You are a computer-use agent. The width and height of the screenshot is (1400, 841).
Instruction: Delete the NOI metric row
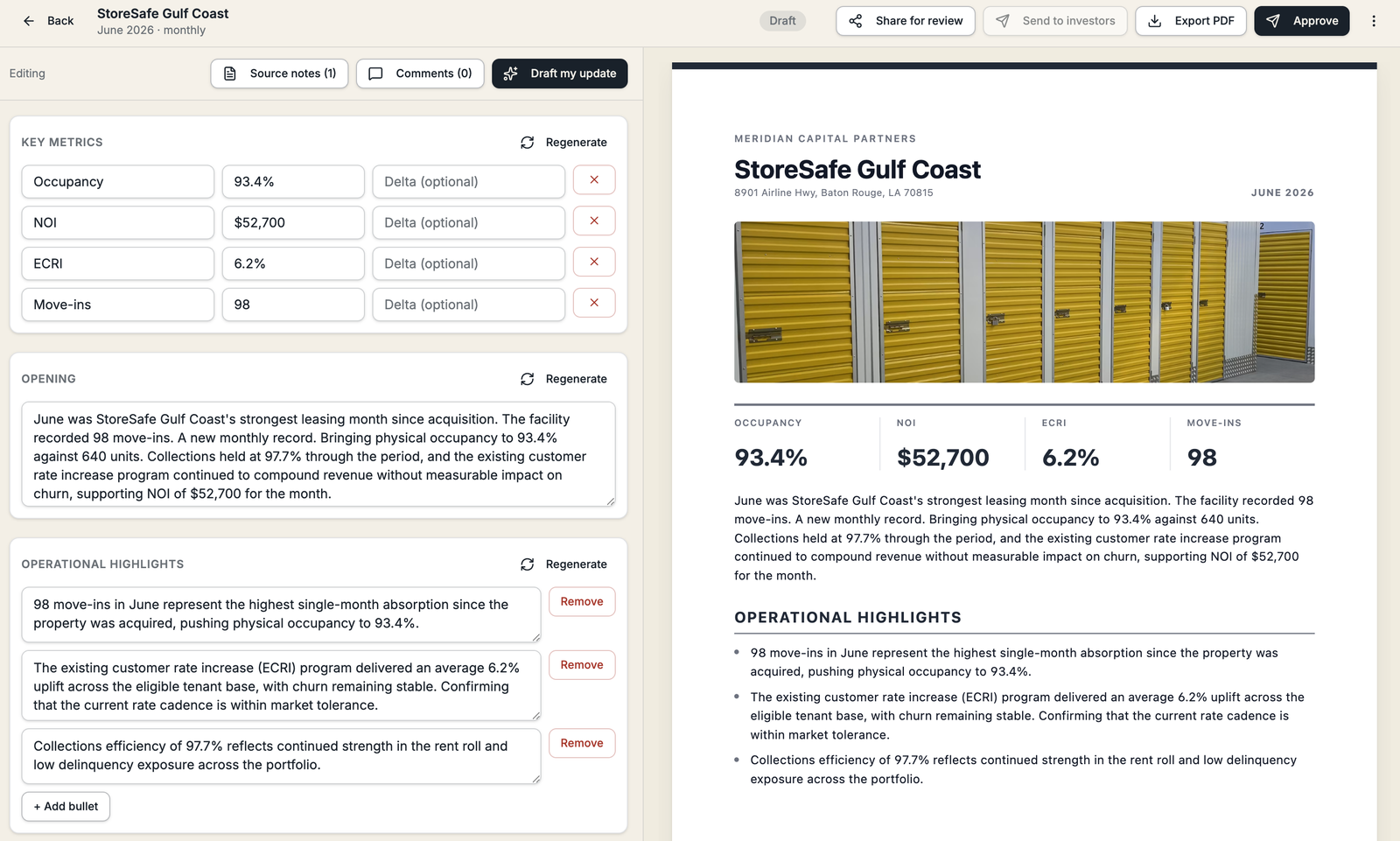click(x=594, y=221)
